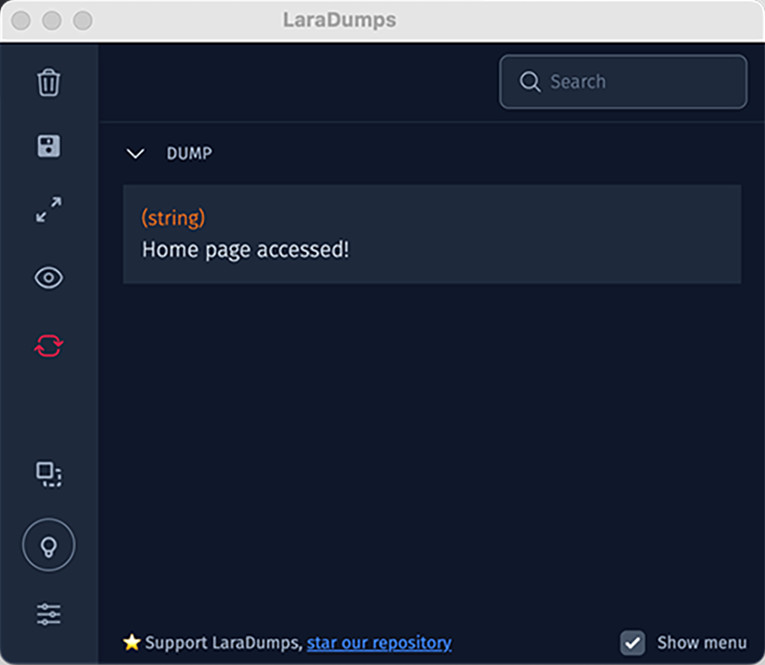765x665 pixels.
Task: Open the sliders settings icon
Action: pyautogui.click(x=49, y=614)
